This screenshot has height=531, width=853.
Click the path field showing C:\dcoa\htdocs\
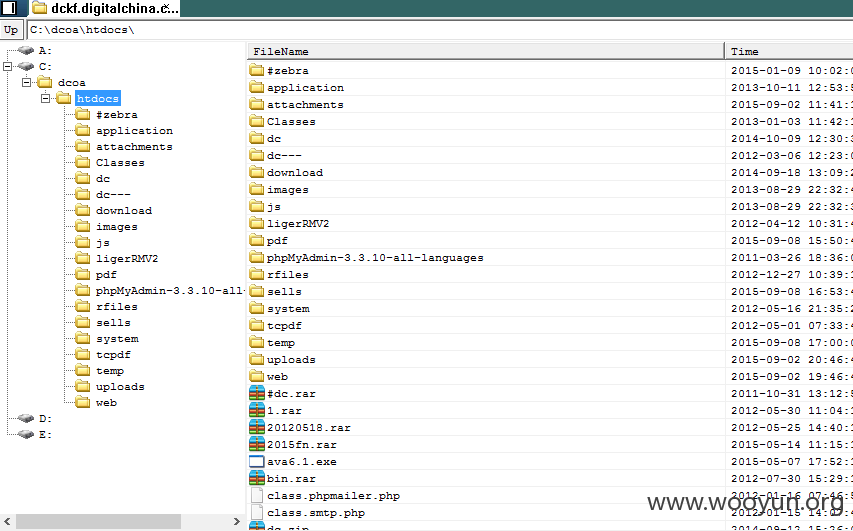pyautogui.click(x=440, y=30)
